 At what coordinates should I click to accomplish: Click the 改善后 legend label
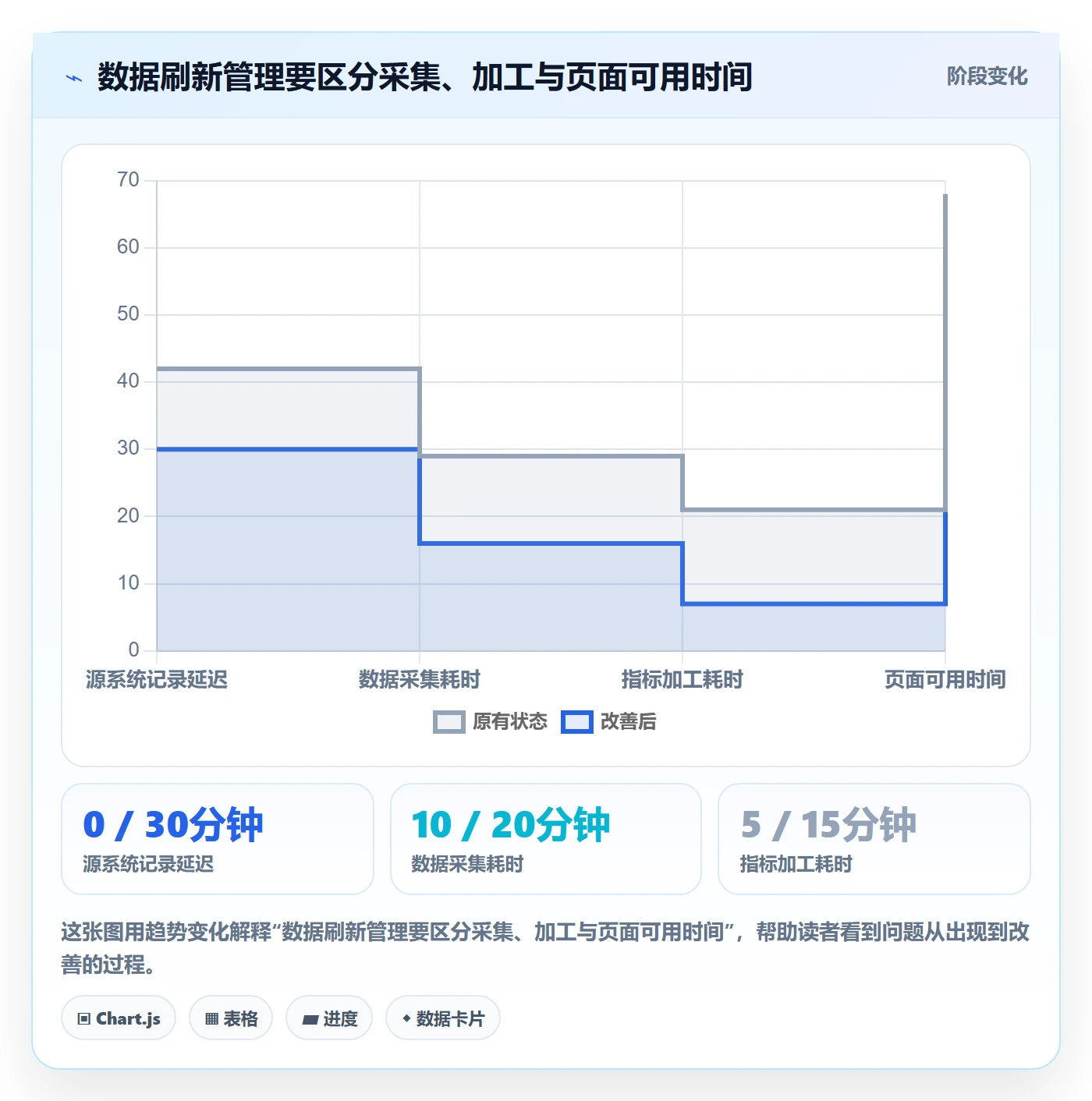click(x=629, y=722)
